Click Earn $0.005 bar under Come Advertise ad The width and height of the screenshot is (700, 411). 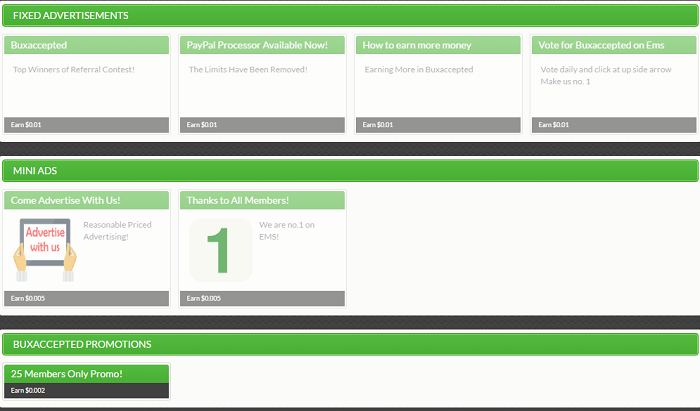86,299
